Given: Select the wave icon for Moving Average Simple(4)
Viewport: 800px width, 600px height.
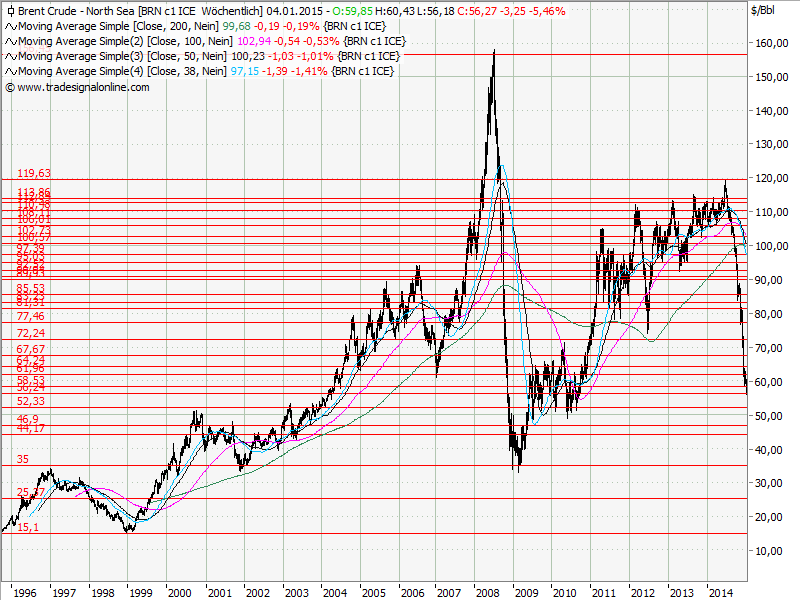Looking at the screenshot, I should coord(9,71).
